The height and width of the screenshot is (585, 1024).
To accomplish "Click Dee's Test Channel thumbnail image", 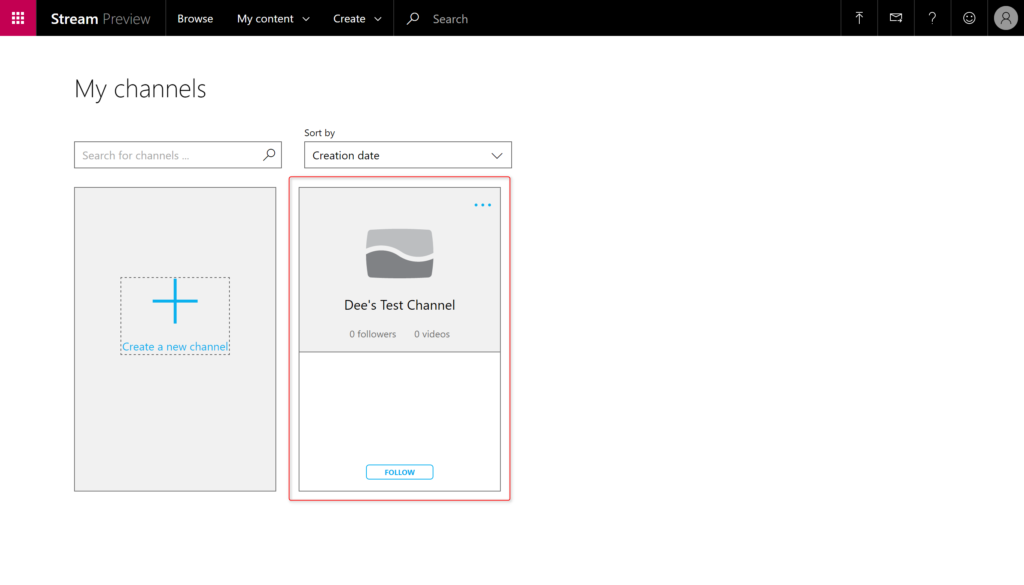I will (400, 253).
